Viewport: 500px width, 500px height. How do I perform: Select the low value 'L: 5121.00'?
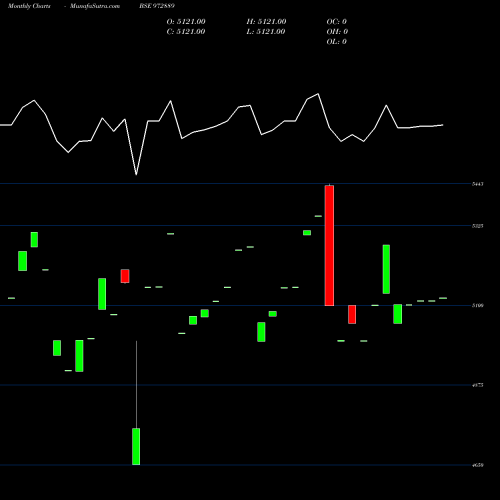tap(266, 32)
